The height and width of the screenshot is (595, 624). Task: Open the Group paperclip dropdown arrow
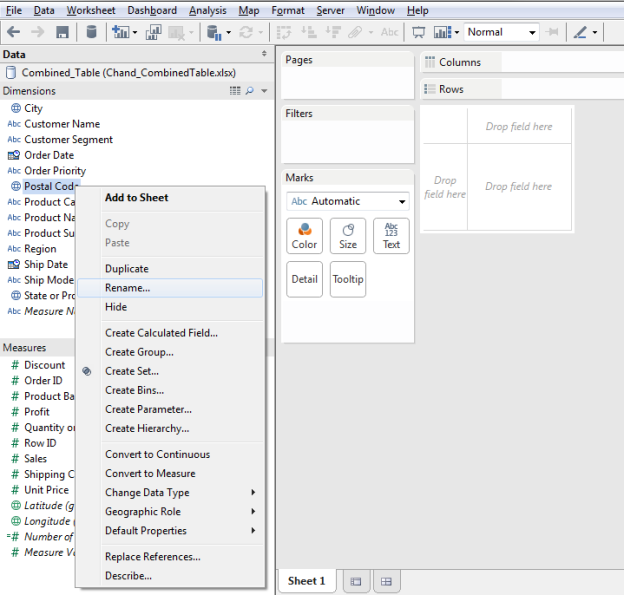(371, 33)
